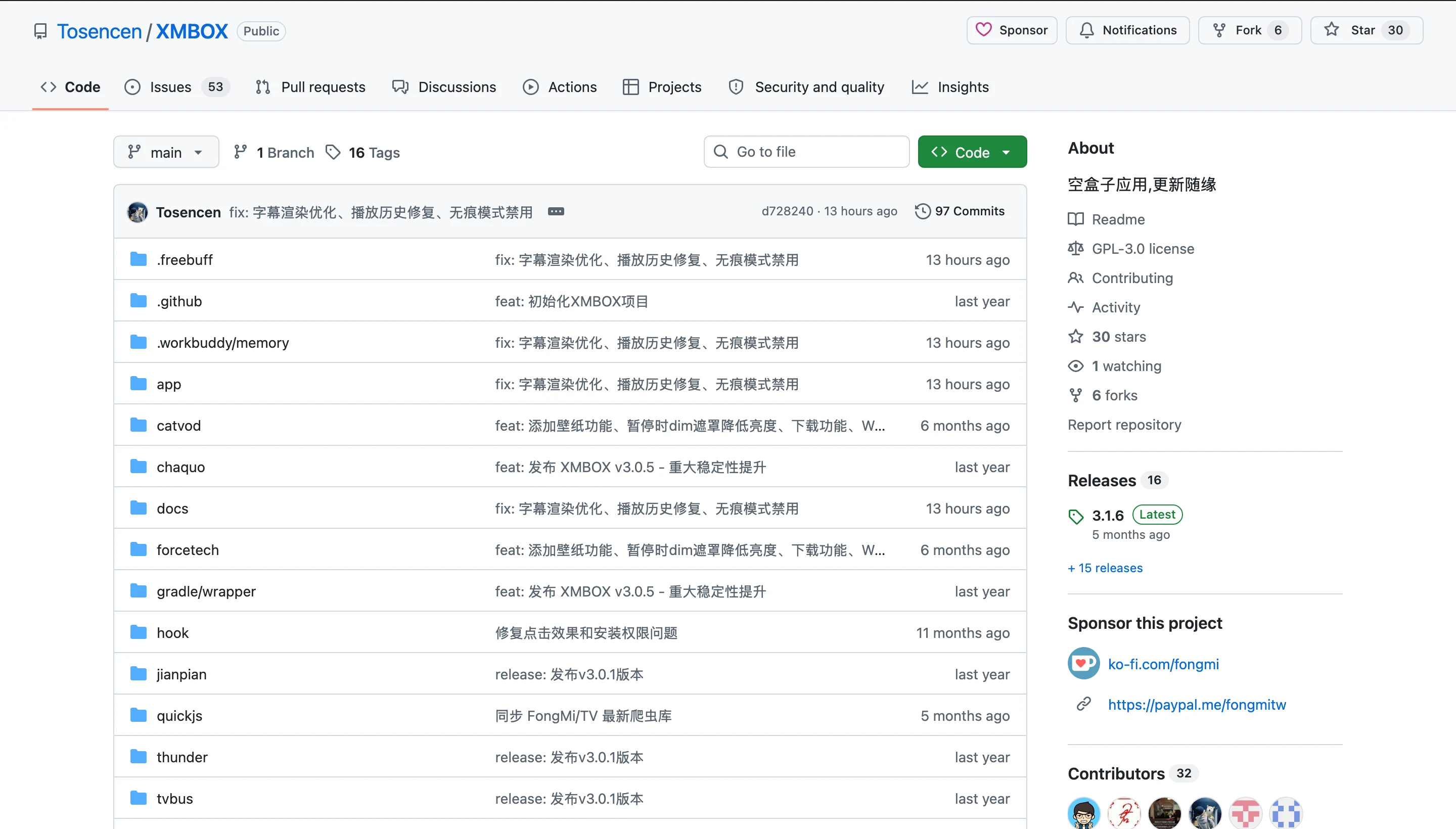Open the .github row commit message 初始化XMBOX项目
Image resolution: width=1456 pixels, height=829 pixels.
(572, 301)
